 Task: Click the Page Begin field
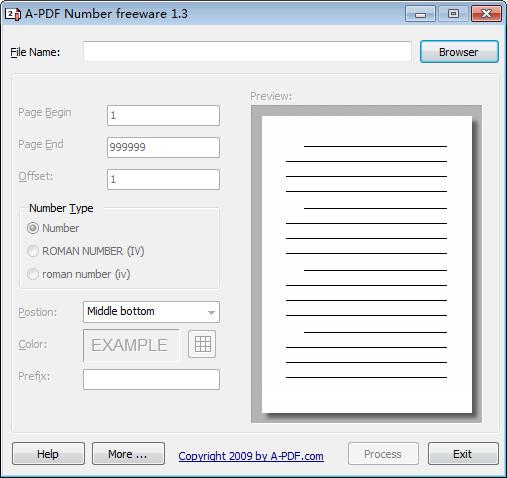coord(163,115)
